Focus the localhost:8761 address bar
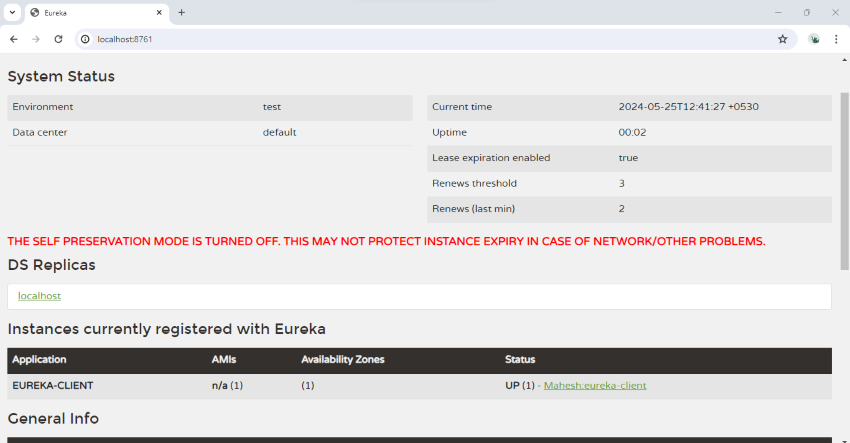The width and height of the screenshot is (850, 443). pos(434,39)
